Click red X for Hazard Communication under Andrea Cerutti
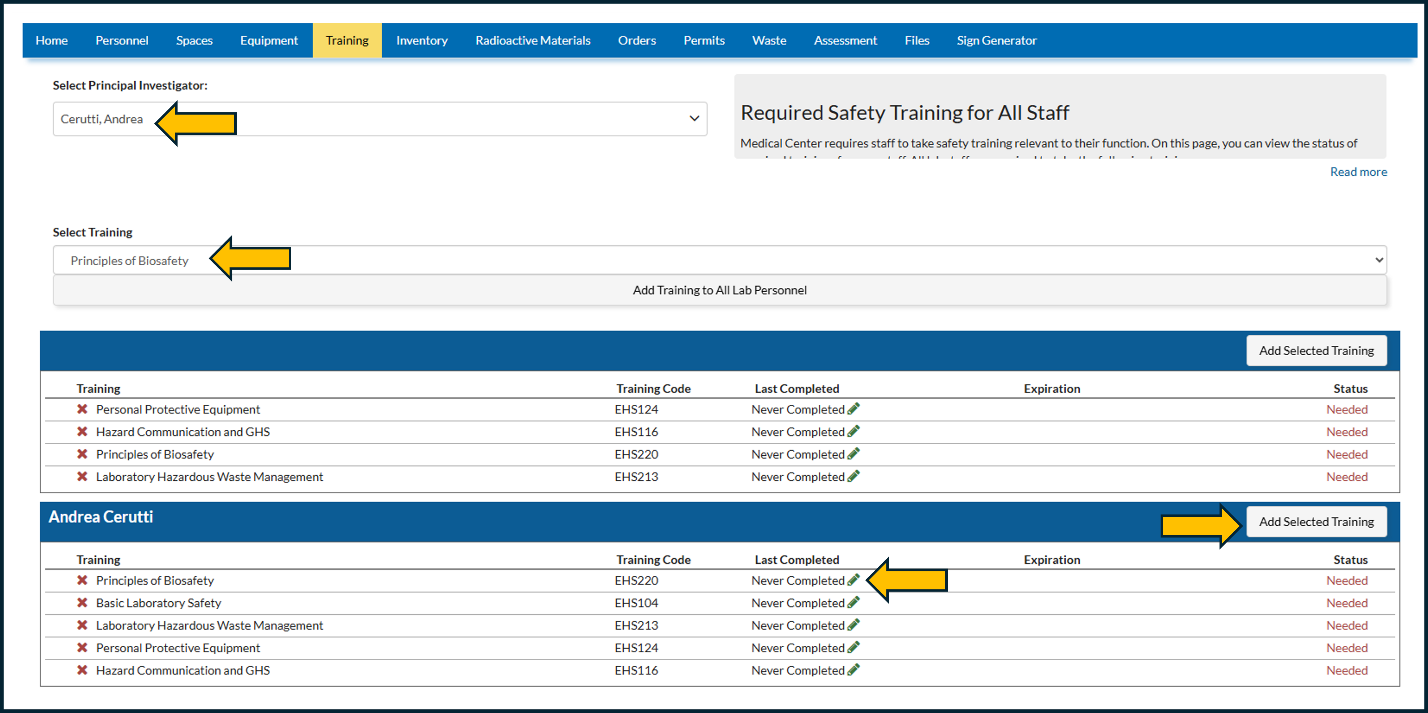The image size is (1428, 713). (x=82, y=670)
